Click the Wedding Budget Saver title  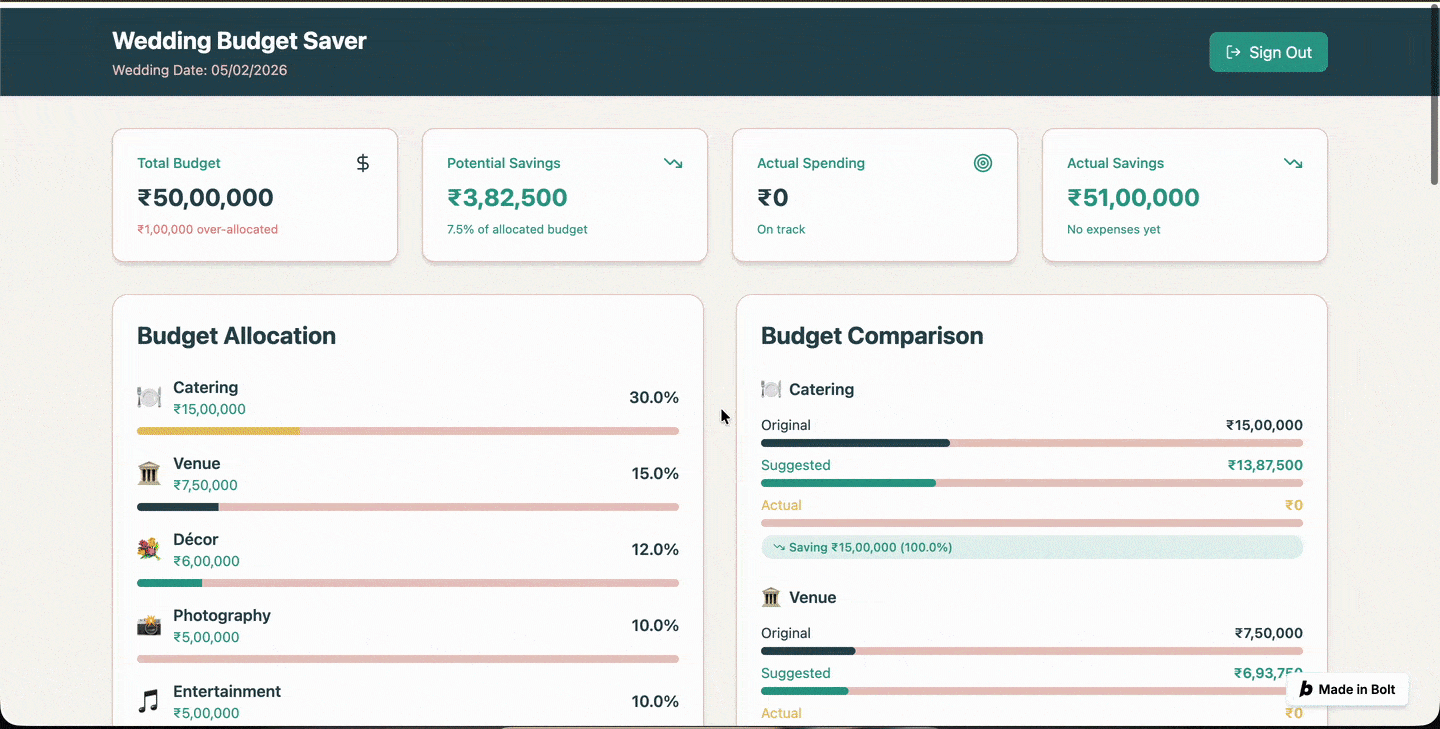point(239,41)
